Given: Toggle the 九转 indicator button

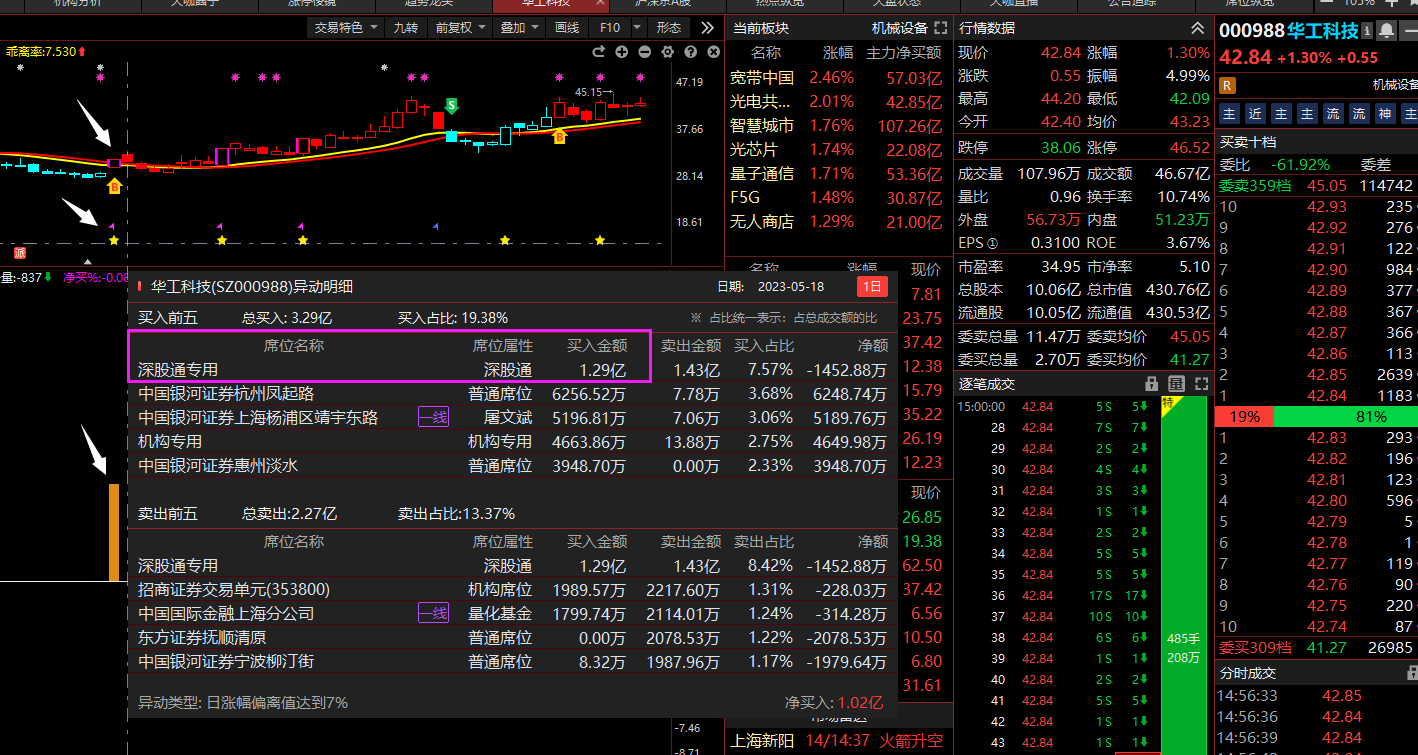Looking at the screenshot, I should click(405, 28).
